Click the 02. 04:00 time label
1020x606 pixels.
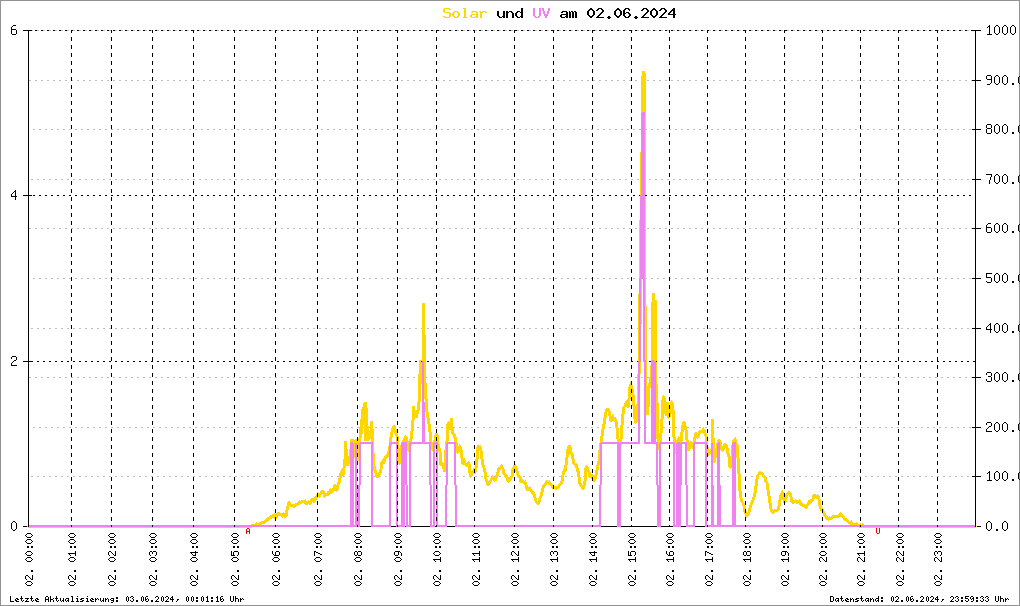coord(194,560)
